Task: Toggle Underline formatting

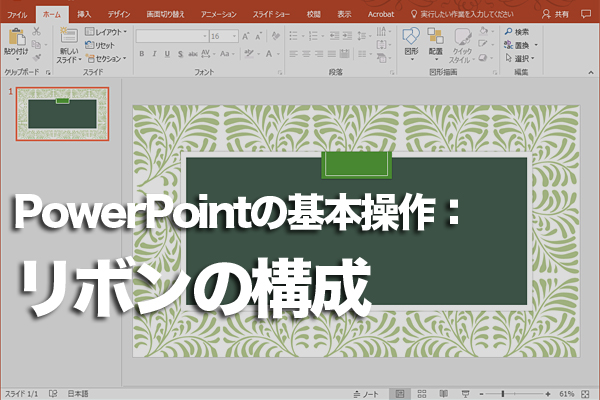Action: pyautogui.click(x=167, y=54)
